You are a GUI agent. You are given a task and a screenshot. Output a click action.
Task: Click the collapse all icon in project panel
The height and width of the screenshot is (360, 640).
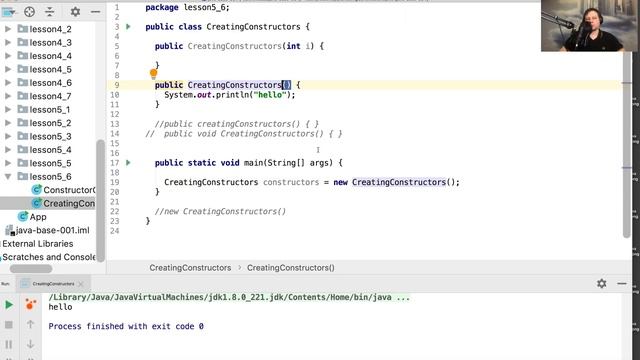pyautogui.click(x=49, y=12)
